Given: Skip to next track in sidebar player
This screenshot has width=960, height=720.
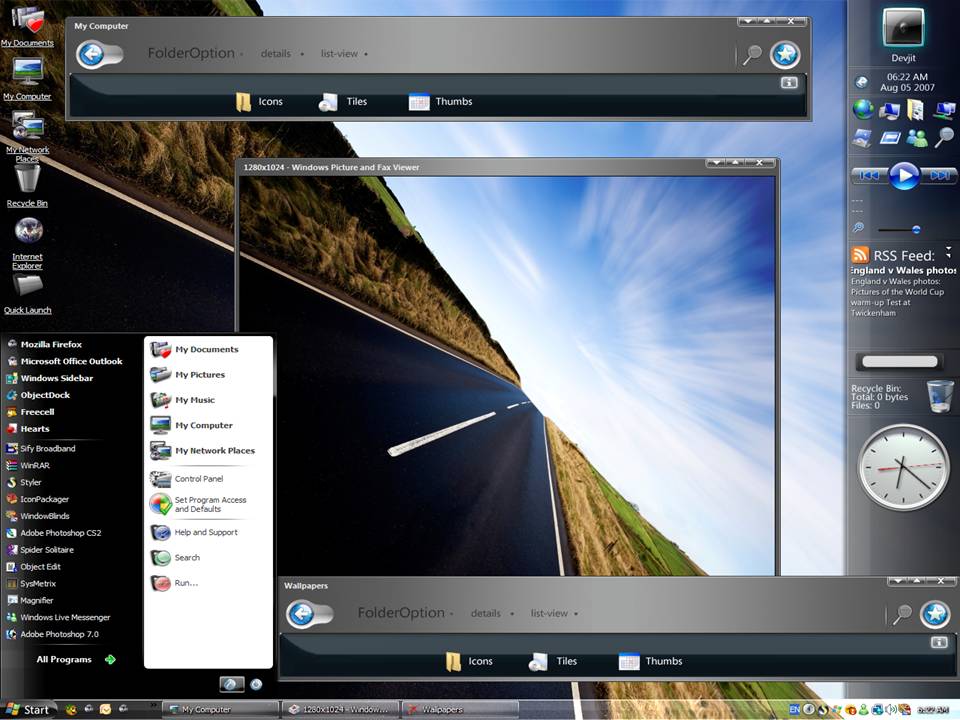Looking at the screenshot, I should pos(939,176).
